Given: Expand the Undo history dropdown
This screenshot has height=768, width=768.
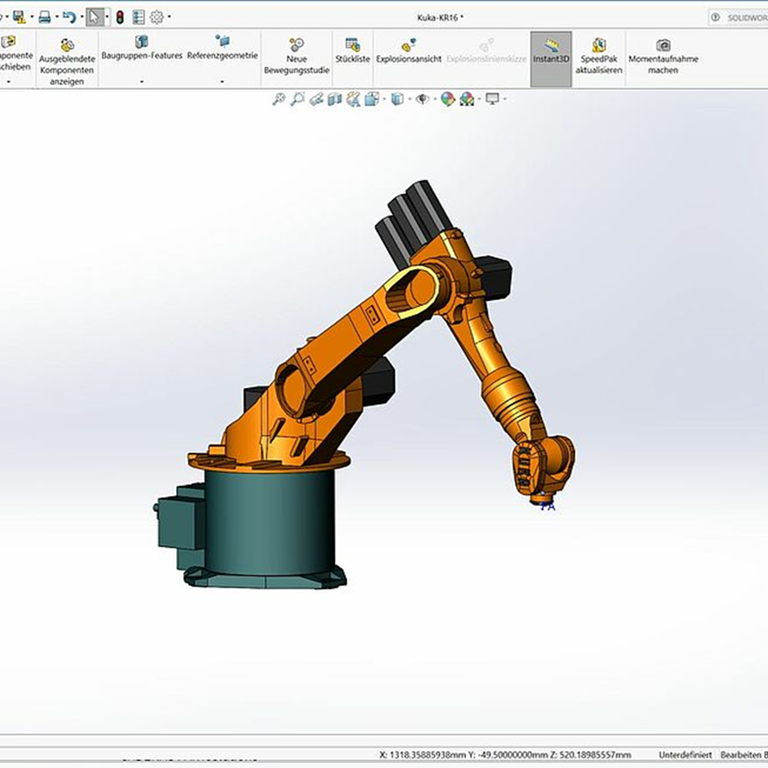Looking at the screenshot, I should (x=81, y=17).
